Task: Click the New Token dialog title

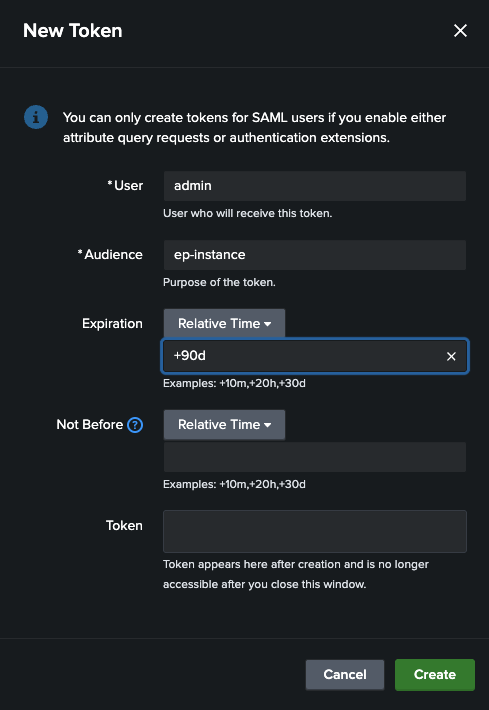Action: coord(72,31)
